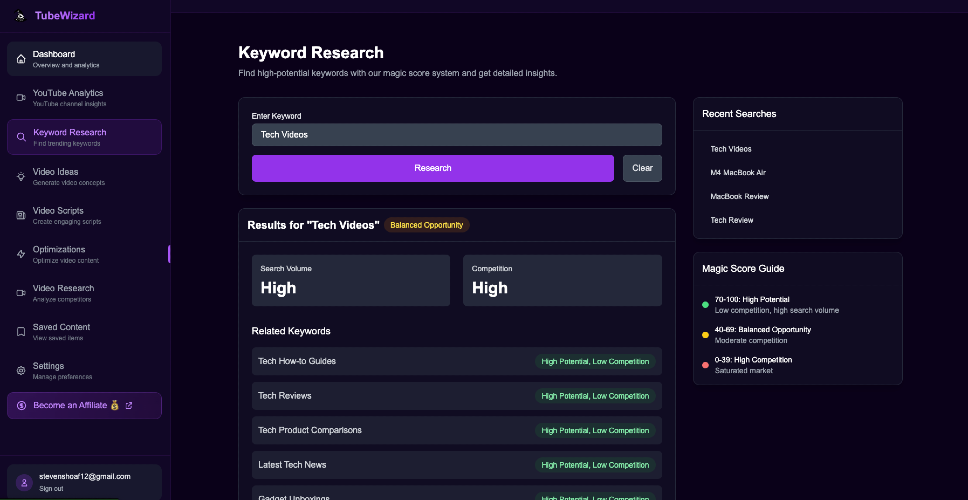This screenshot has height=500, width=968.
Task: Click the badge on Latest Tech News row
Action: click(x=595, y=465)
